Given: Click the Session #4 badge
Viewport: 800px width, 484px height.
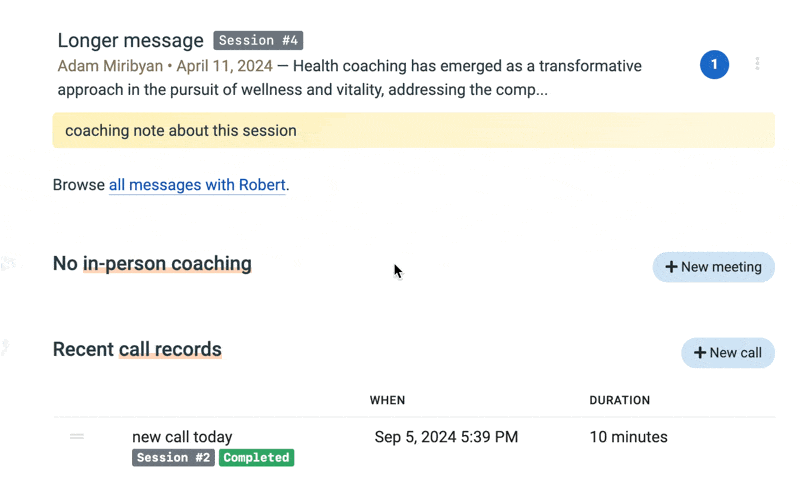Looking at the screenshot, I should pos(258,41).
